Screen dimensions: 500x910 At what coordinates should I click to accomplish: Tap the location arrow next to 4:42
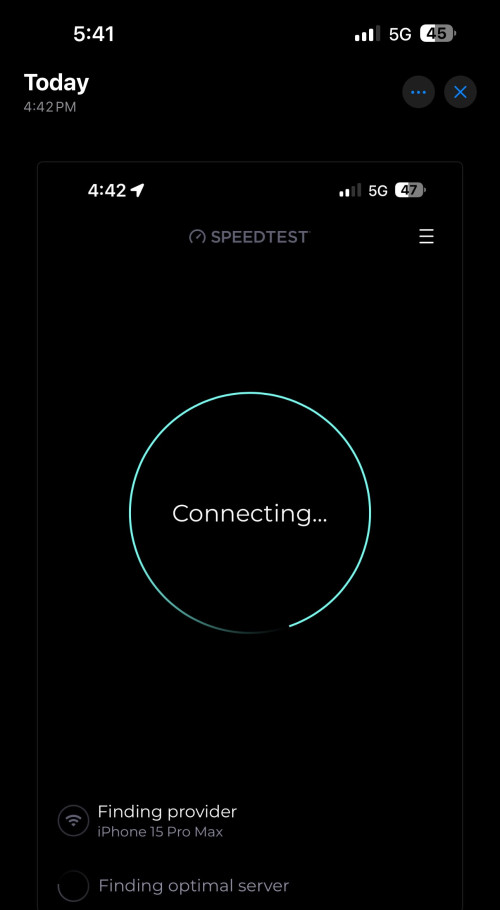click(x=137, y=190)
